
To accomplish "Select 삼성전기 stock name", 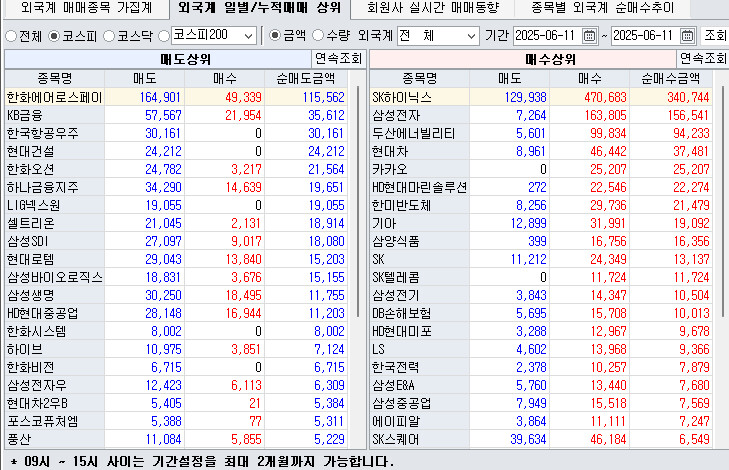I will tap(396, 295).
